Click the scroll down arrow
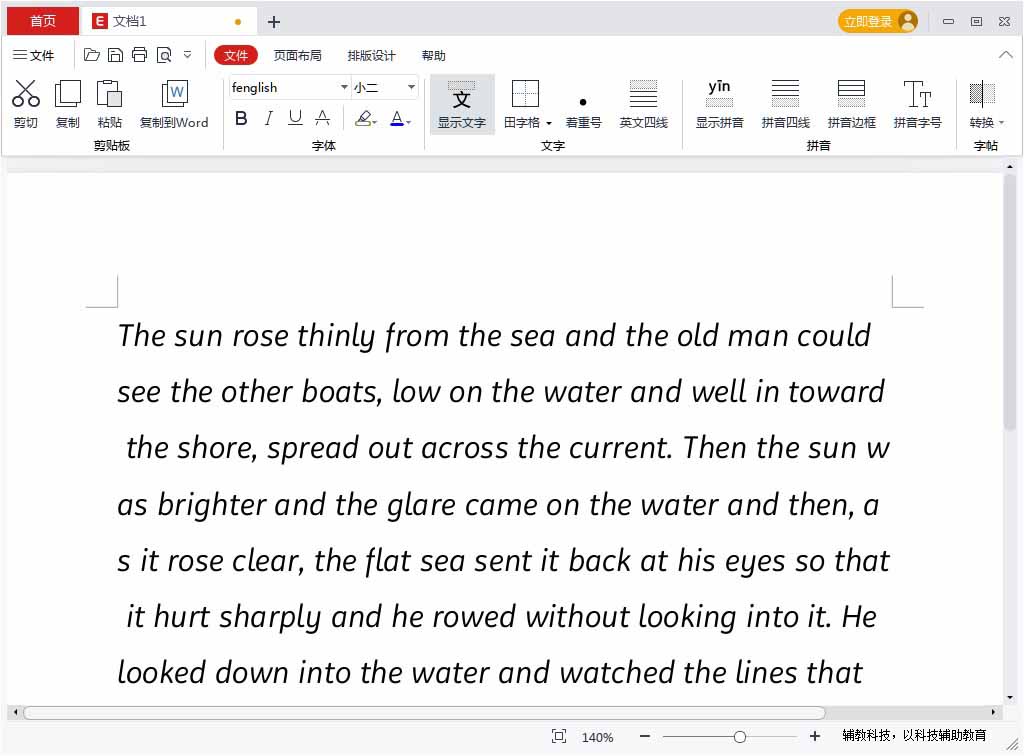 pos(1010,697)
